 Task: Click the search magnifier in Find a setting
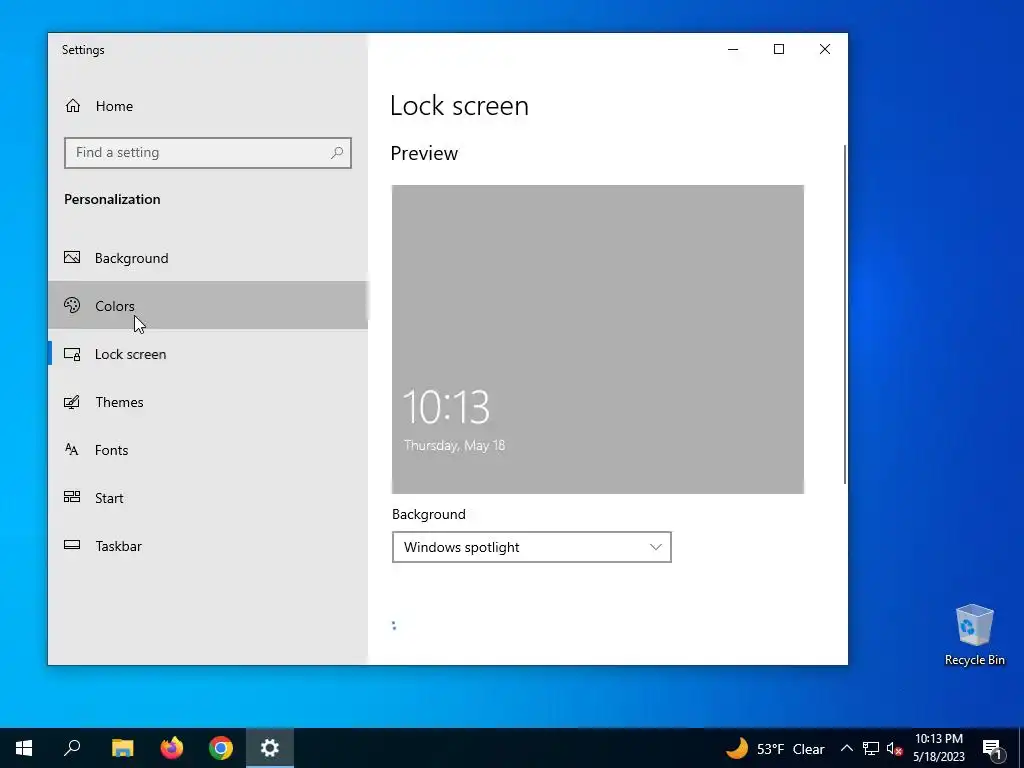click(x=337, y=153)
